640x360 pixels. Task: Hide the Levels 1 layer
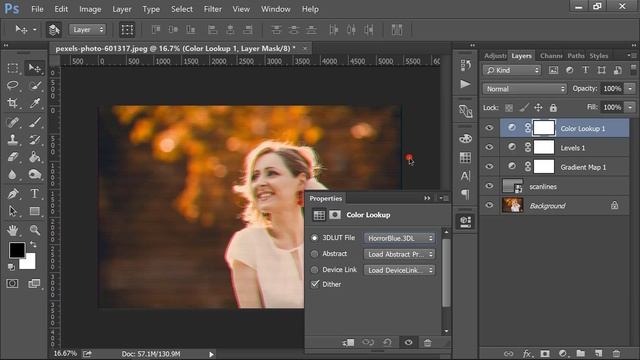[x=489, y=147]
